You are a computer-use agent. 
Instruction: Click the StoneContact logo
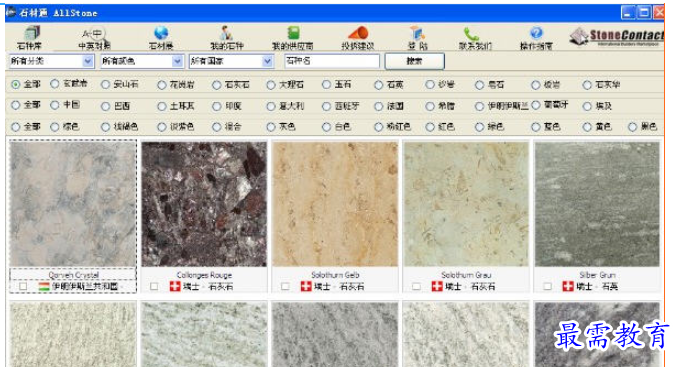(x=617, y=37)
